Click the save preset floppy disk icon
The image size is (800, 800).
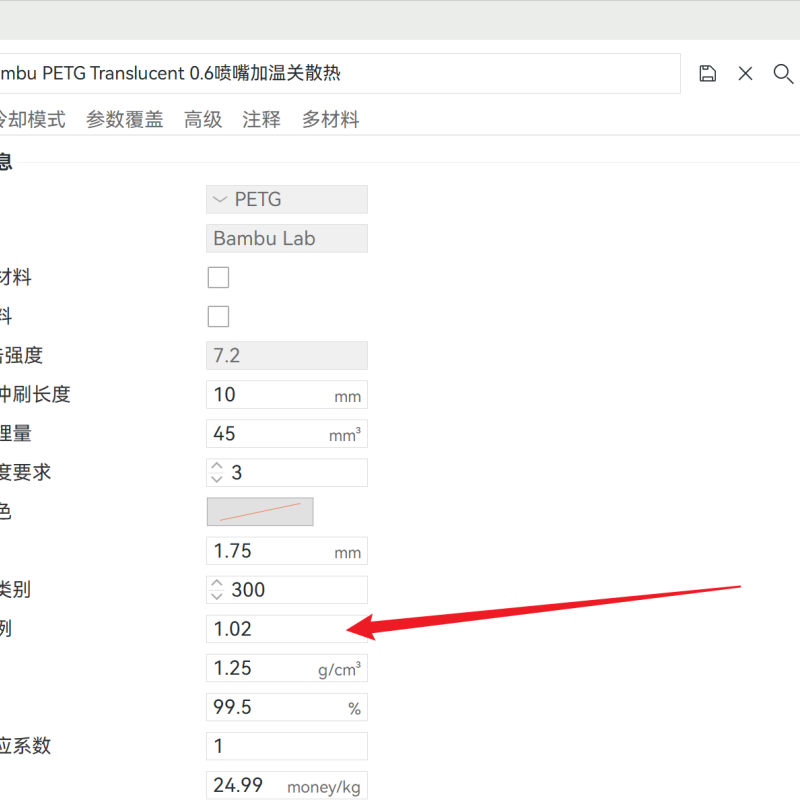708,73
